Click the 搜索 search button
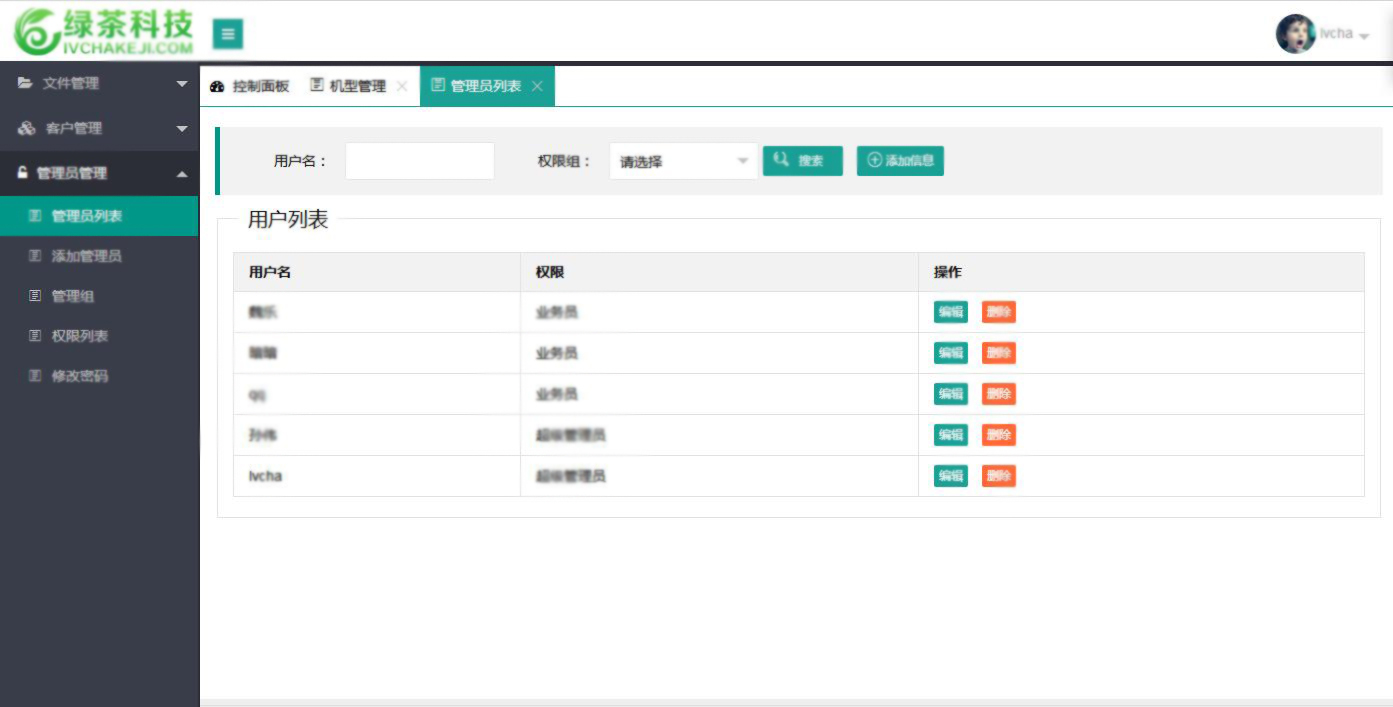Screen dimensions: 1393x707 point(803,161)
